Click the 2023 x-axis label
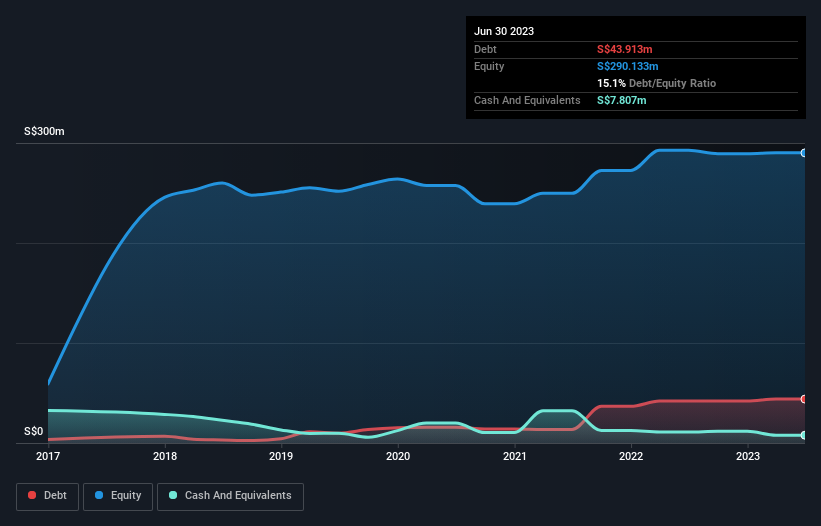Image resolution: width=821 pixels, height=526 pixels. (748, 456)
